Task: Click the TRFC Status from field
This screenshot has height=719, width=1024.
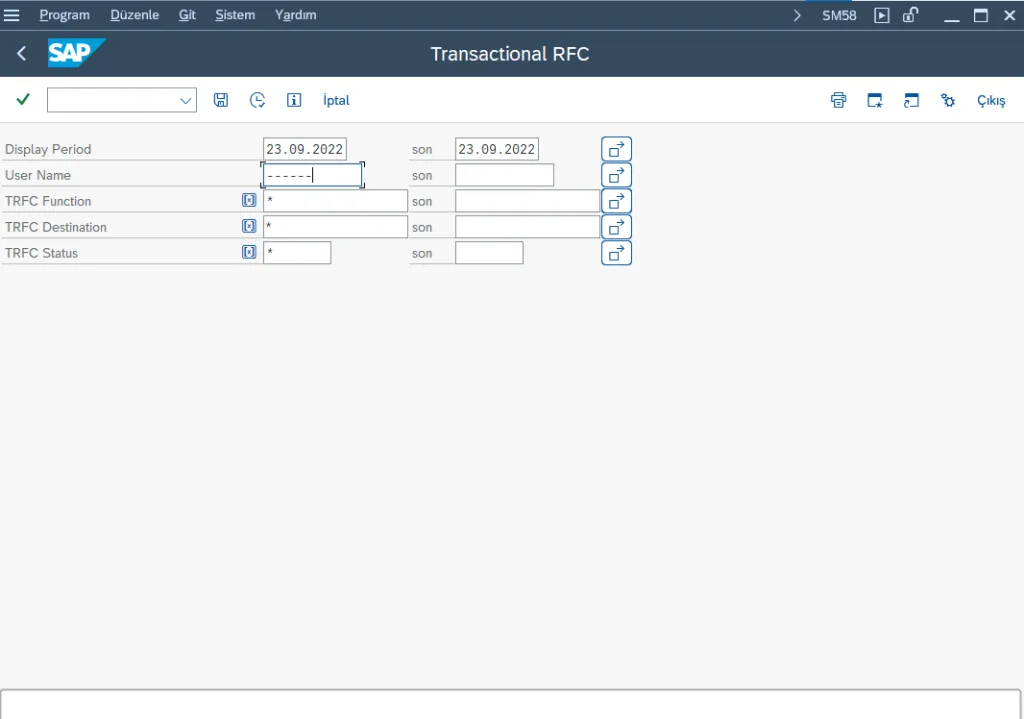Action: pyautogui.click(x=297, y=253)
